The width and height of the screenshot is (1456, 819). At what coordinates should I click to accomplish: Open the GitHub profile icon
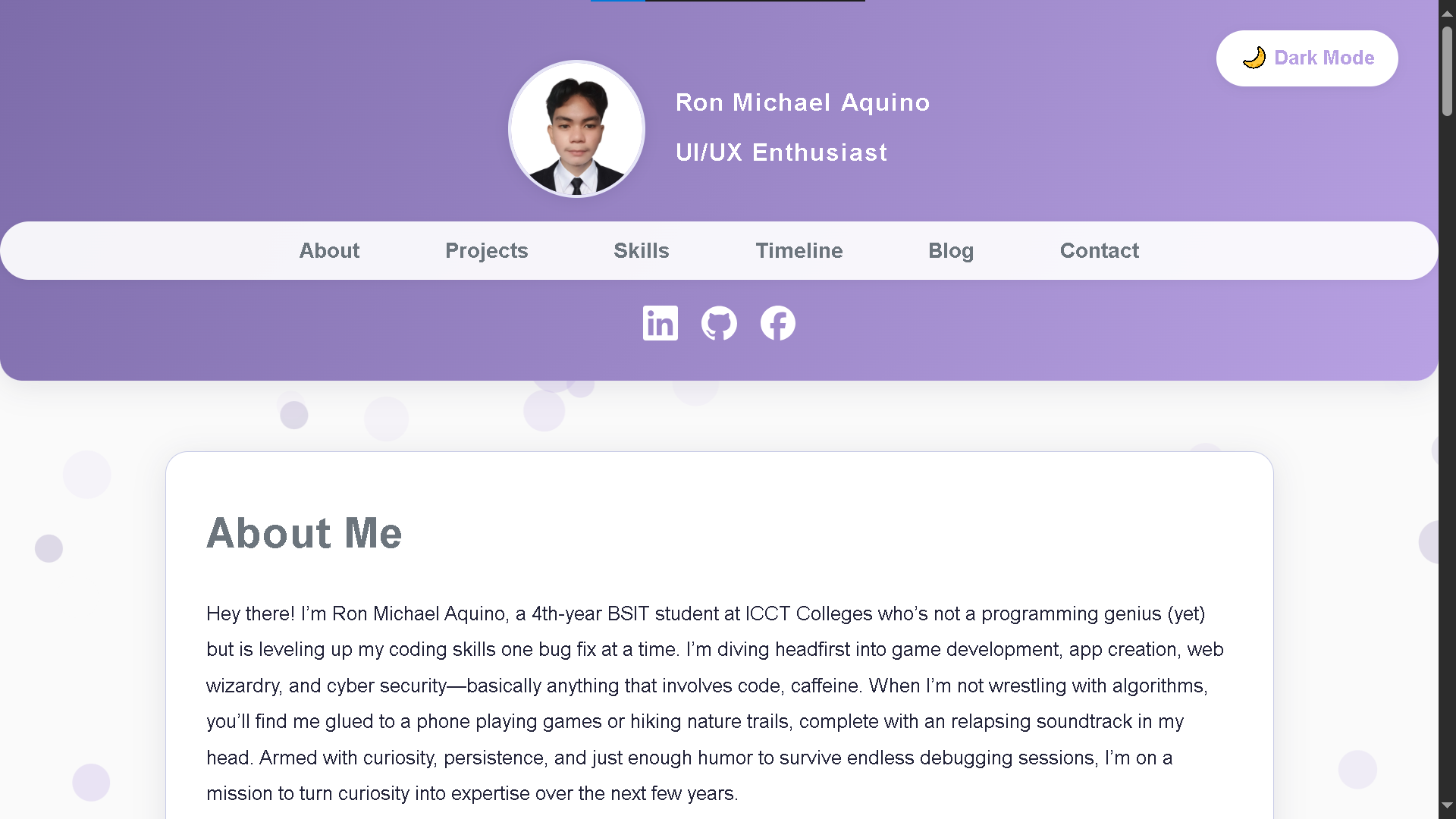(718, 323)
